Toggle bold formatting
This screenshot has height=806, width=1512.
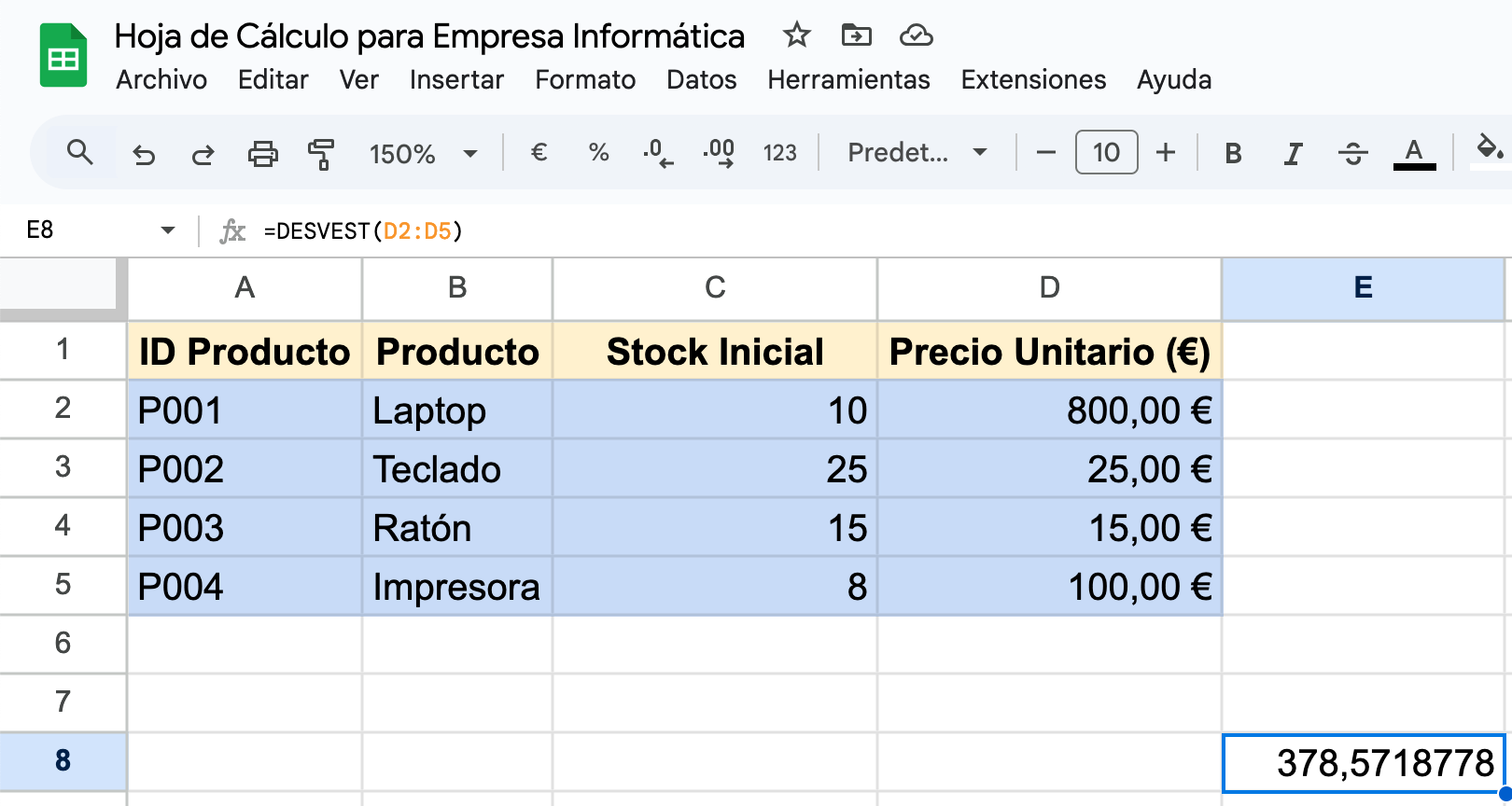1234,153
